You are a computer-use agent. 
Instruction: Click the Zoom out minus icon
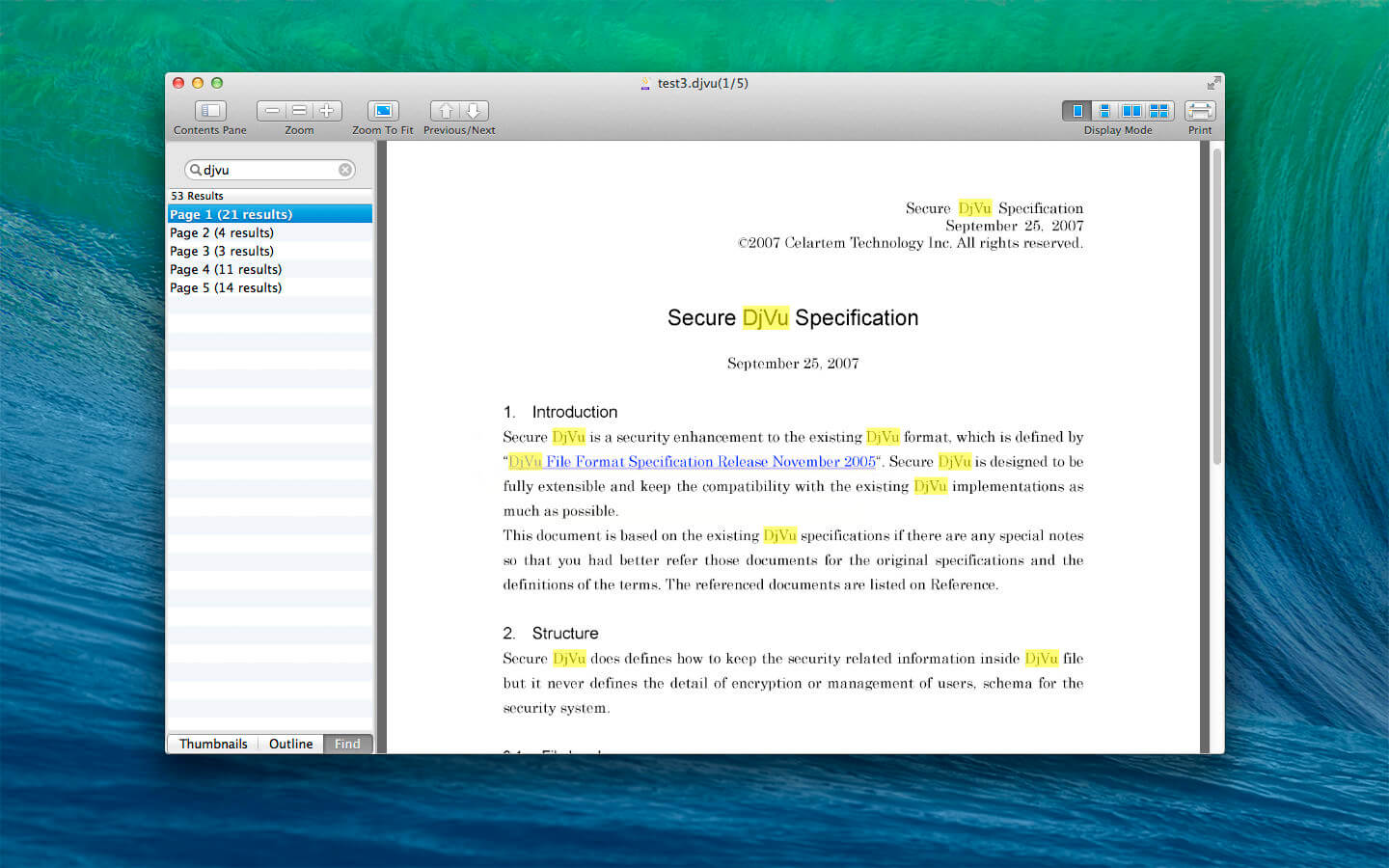click(272, 110)
